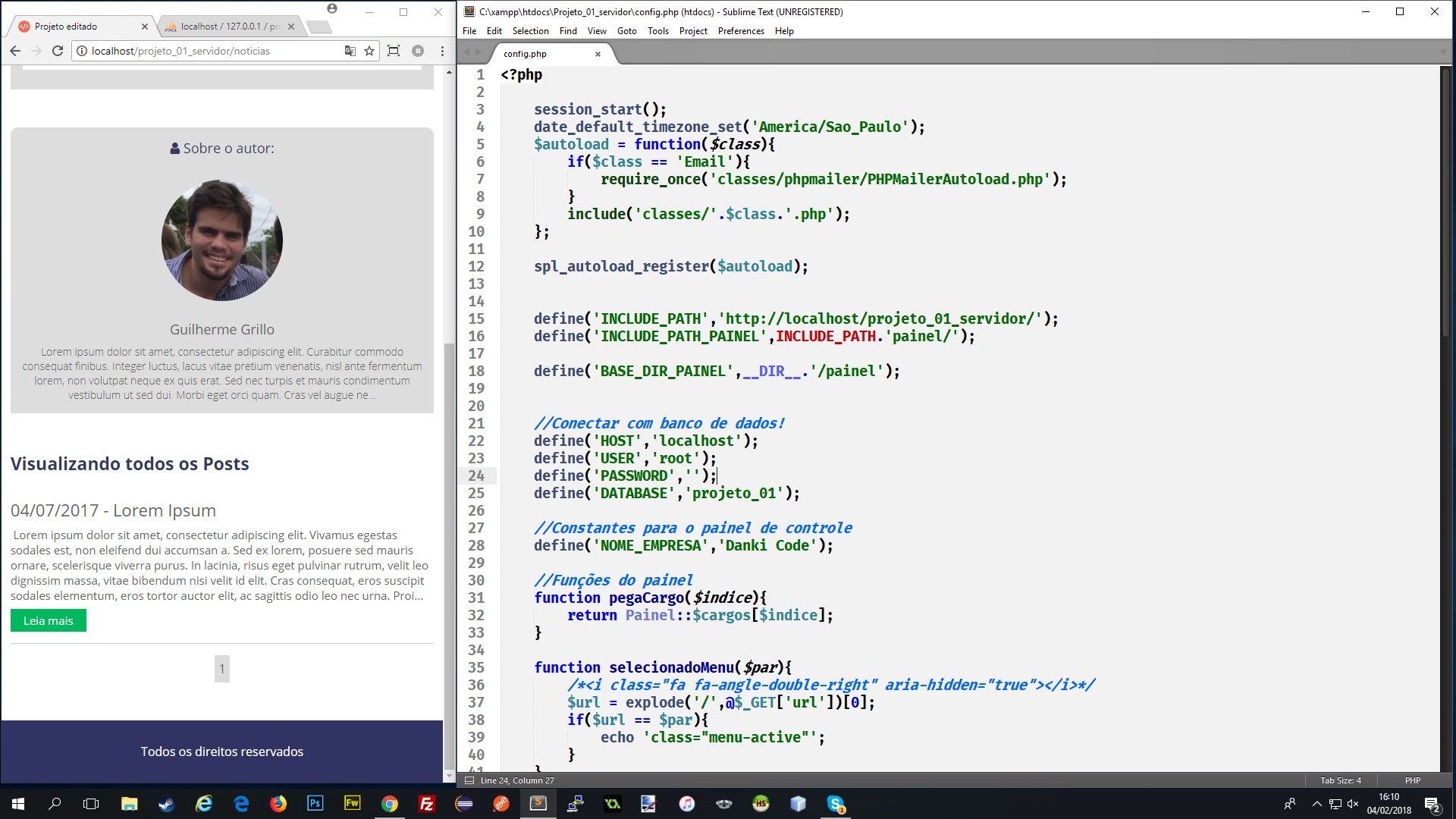Viewport: 1456px width, 819px height.
Task: Expand Sublime's tab list dropdown arrow
Action: (x=1442, y=52)
